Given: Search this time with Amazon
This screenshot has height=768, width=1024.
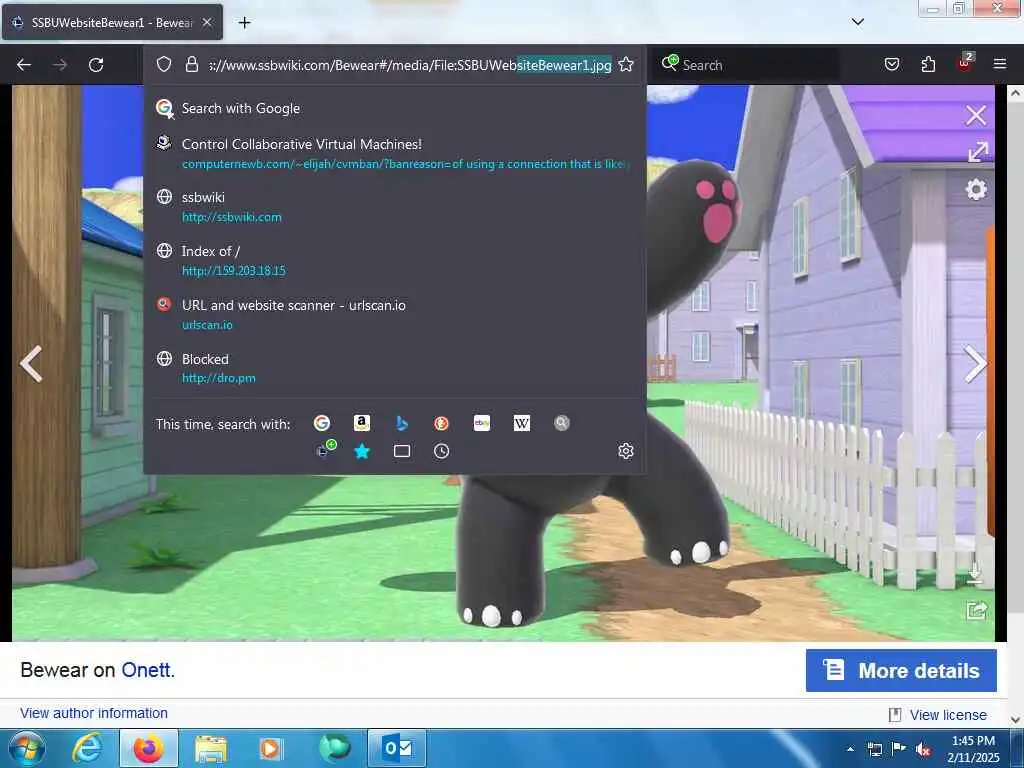Looking at the screenshot, I should 362,423.
